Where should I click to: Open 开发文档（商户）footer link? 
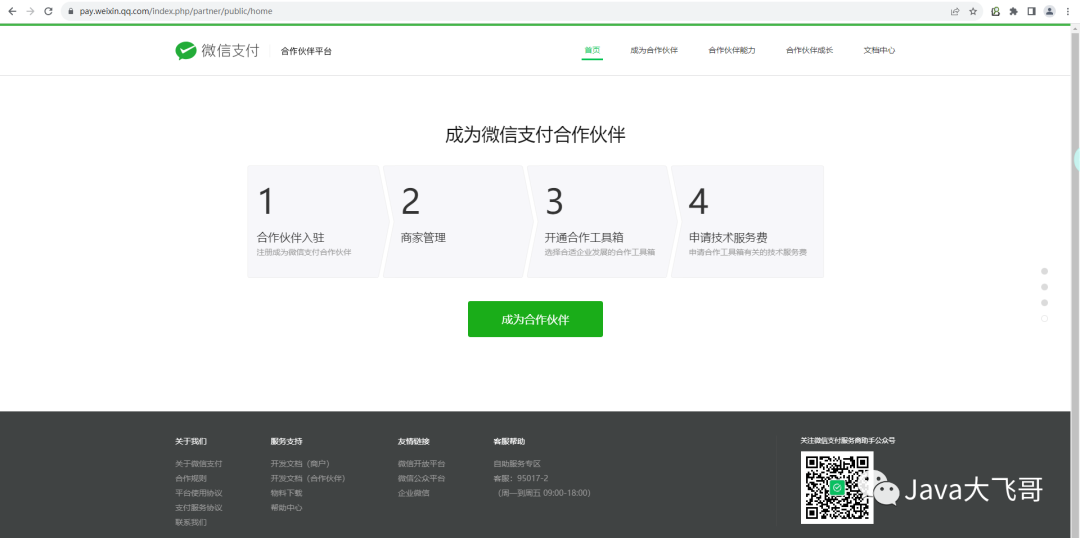tap(300, 464)
